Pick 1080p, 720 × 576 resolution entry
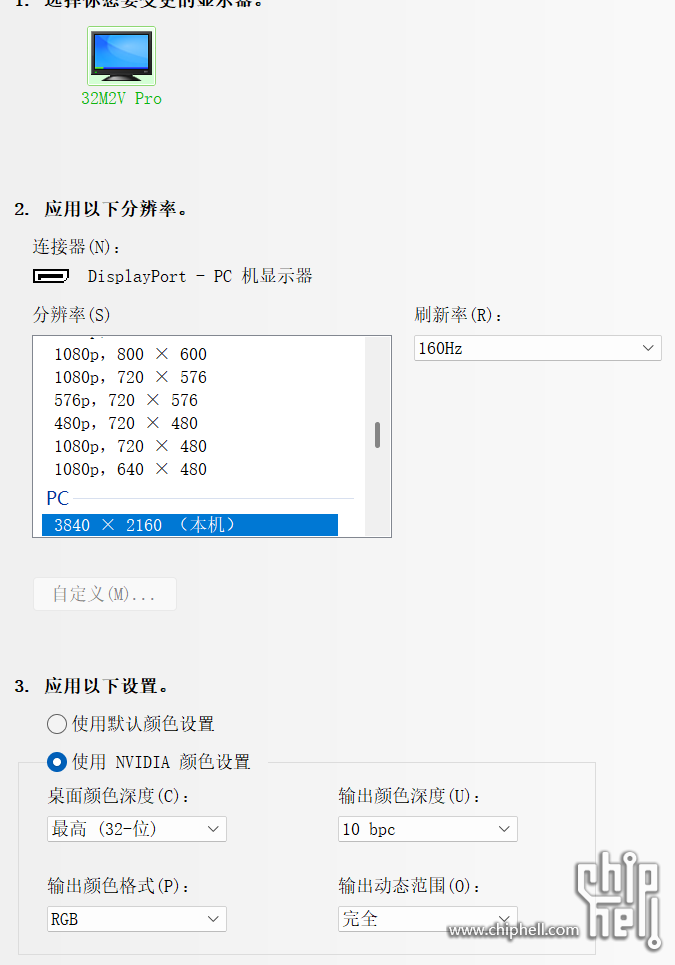 click(131, 377)
